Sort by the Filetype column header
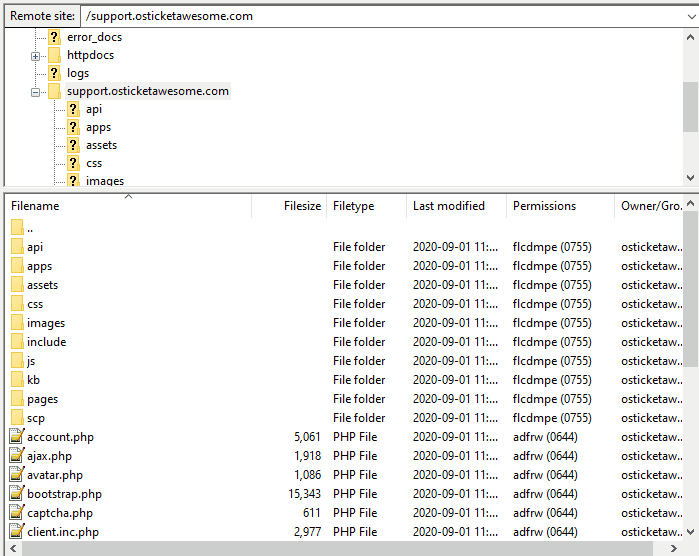The image size is (699, 556). (366, 206)
